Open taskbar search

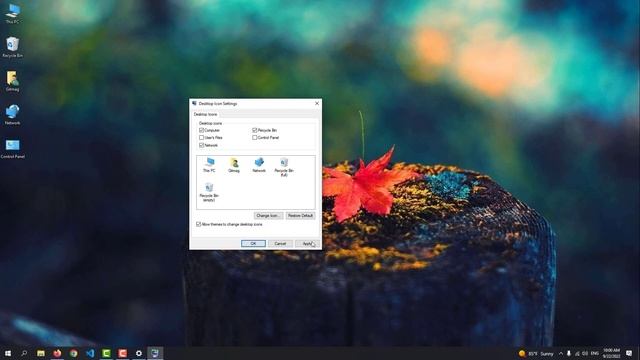(24, 353)
